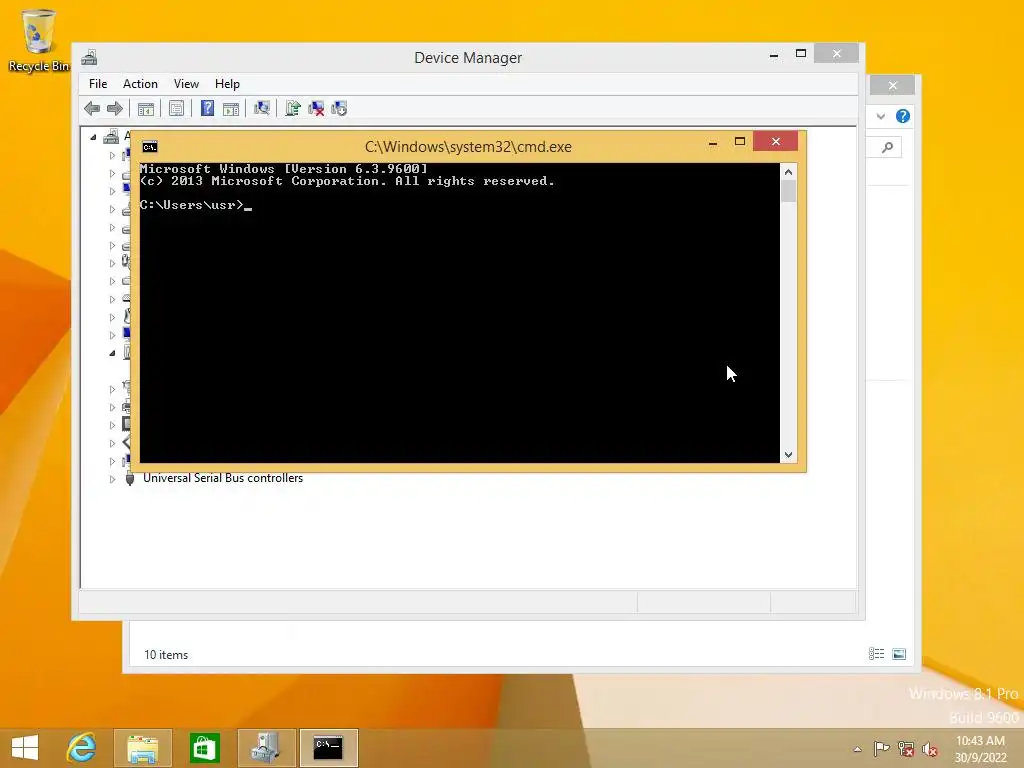The width and height of the screenshot is (1024, 768).
Task: Open the Windows Store taskbar icon
Action: click(204, 748)
